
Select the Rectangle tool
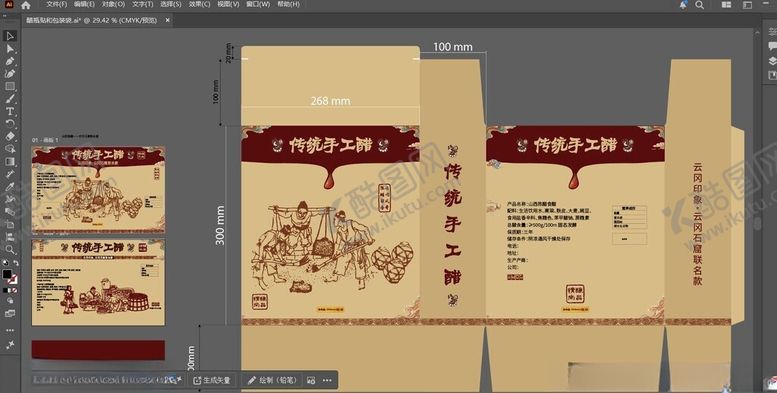click(9, 86)
